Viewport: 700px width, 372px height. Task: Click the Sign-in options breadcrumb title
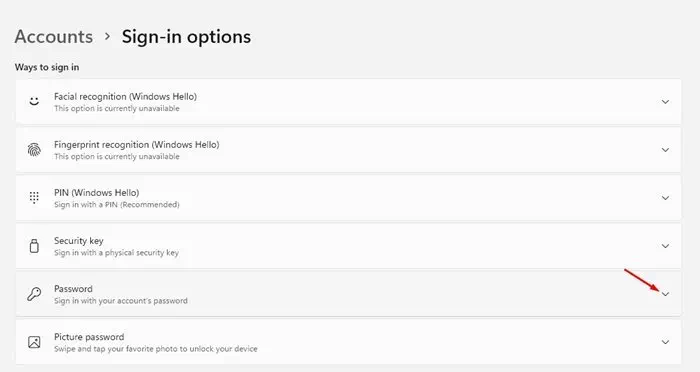186,37
